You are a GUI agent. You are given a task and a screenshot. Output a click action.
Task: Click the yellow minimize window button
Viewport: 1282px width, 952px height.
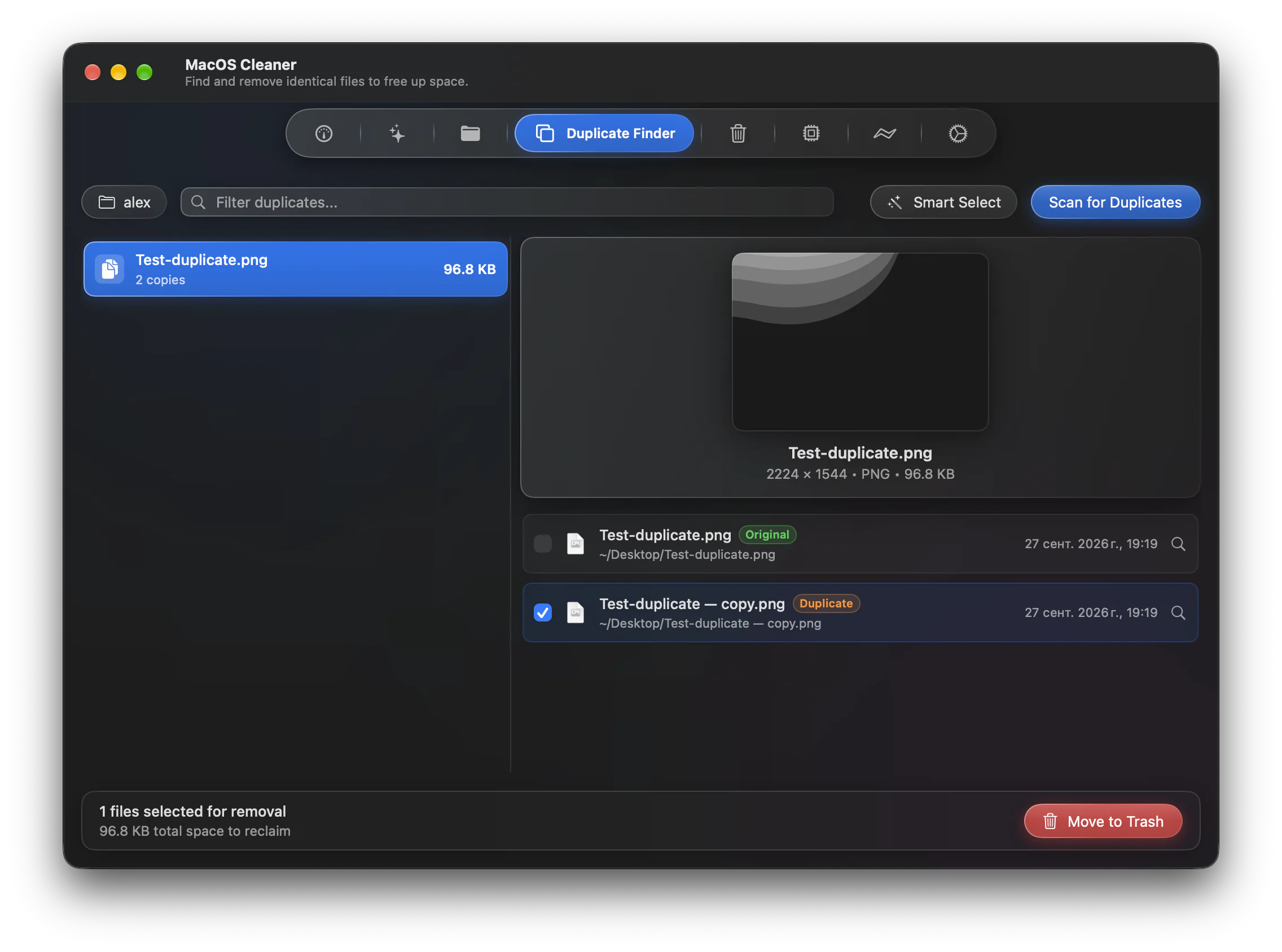pyautogui.click(x=118, y=72)
